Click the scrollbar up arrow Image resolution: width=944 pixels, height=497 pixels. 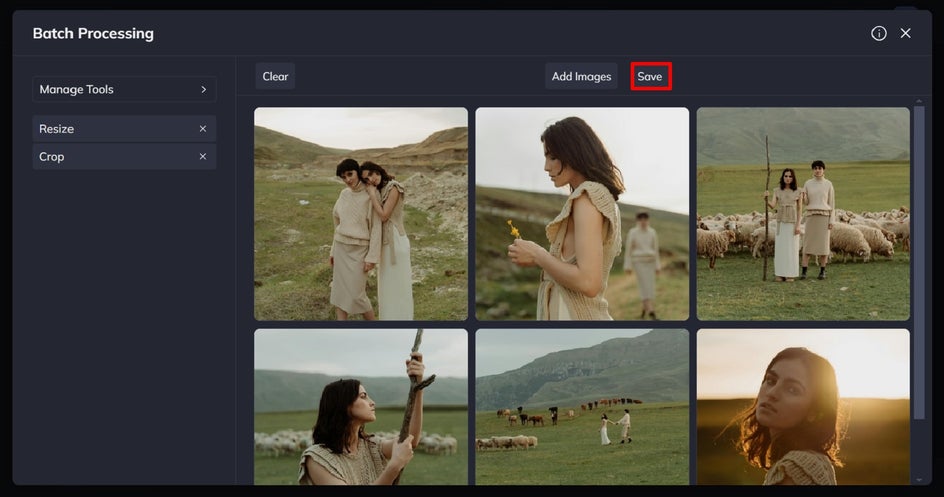[919, 102]
